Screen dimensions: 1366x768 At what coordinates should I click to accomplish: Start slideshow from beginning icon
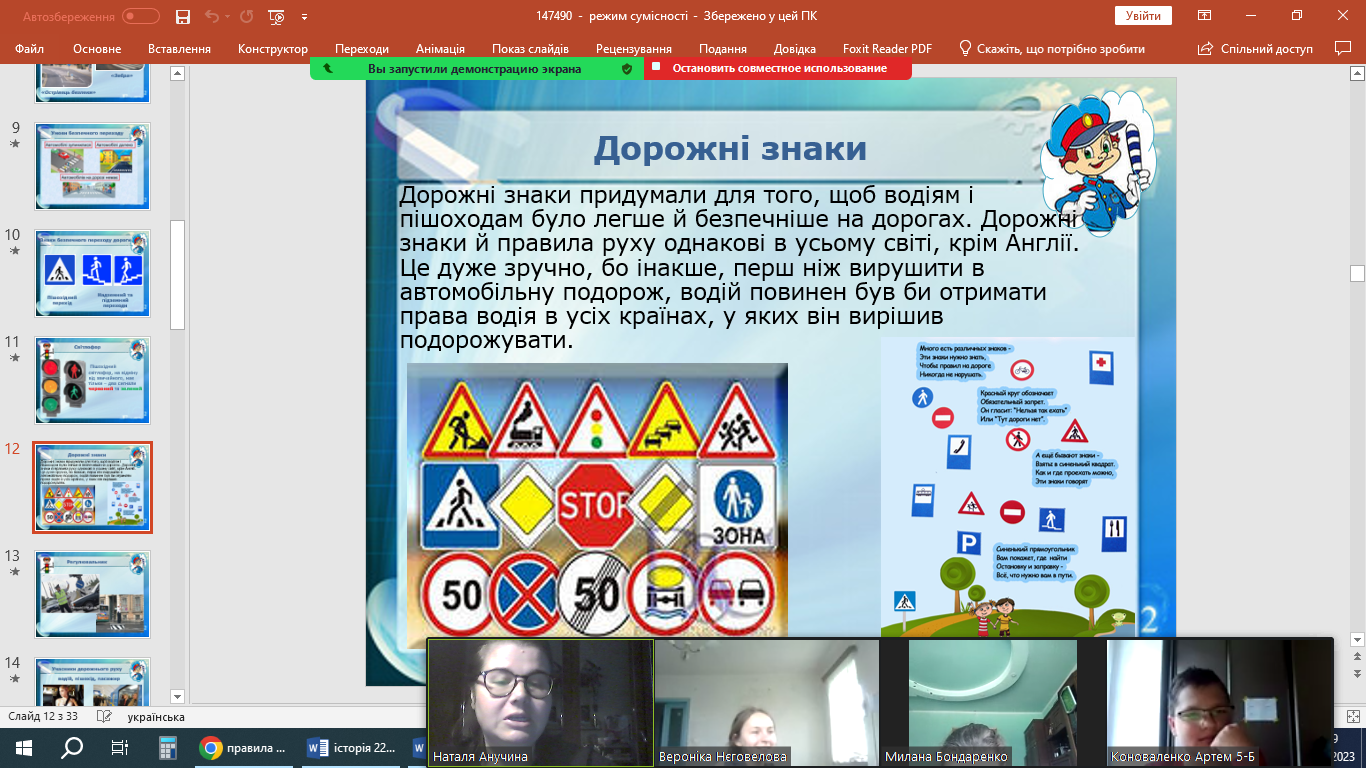(x=277, y=16)
